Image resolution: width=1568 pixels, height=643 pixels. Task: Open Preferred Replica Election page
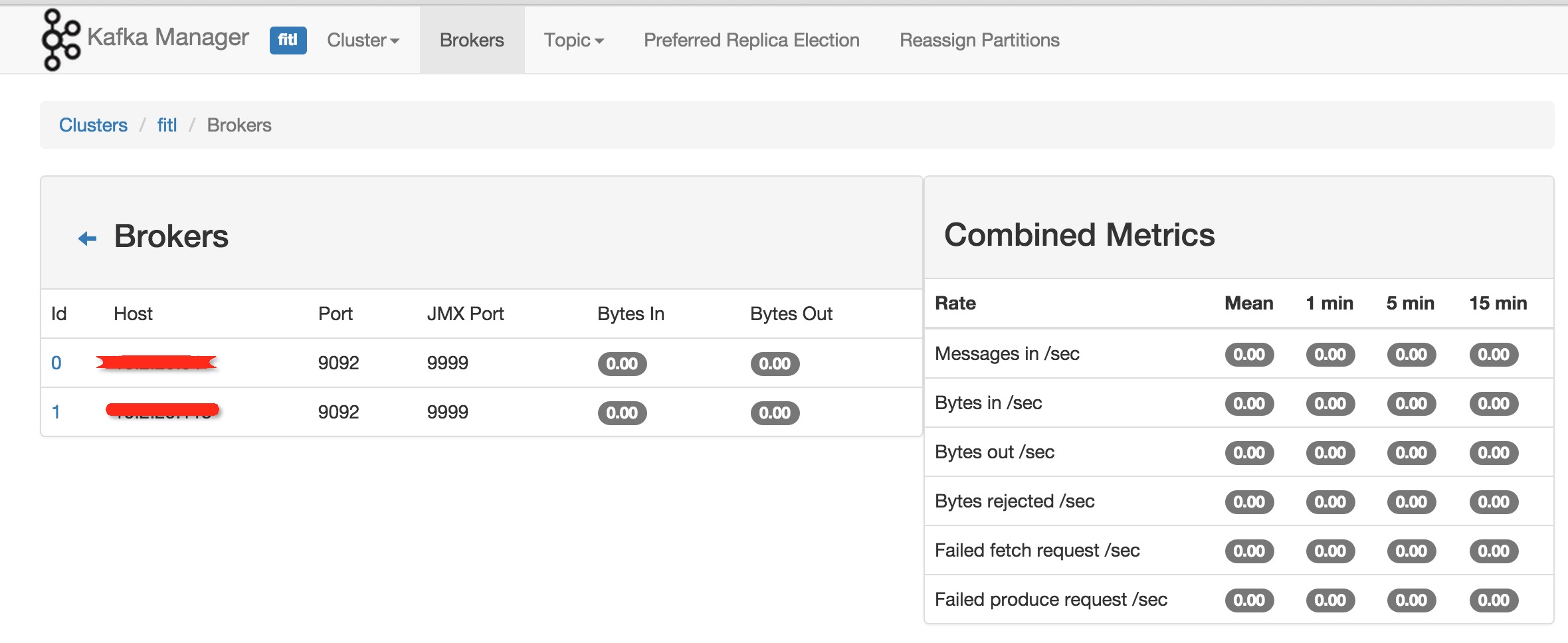(x=751, y=40)
